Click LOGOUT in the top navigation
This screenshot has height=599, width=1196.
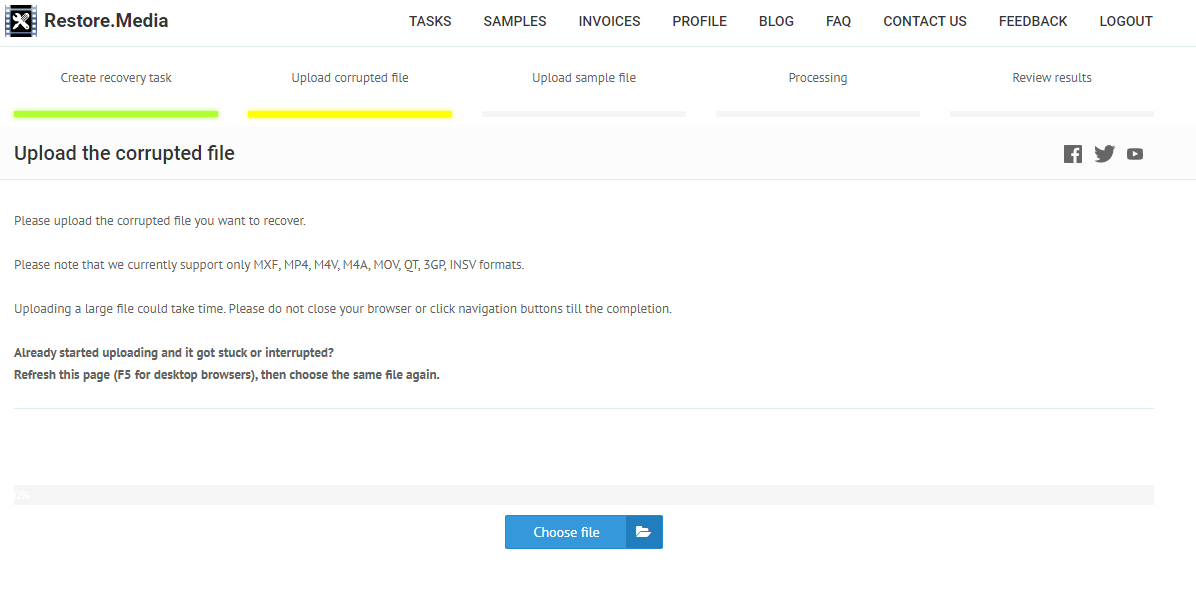(1126, 21)
